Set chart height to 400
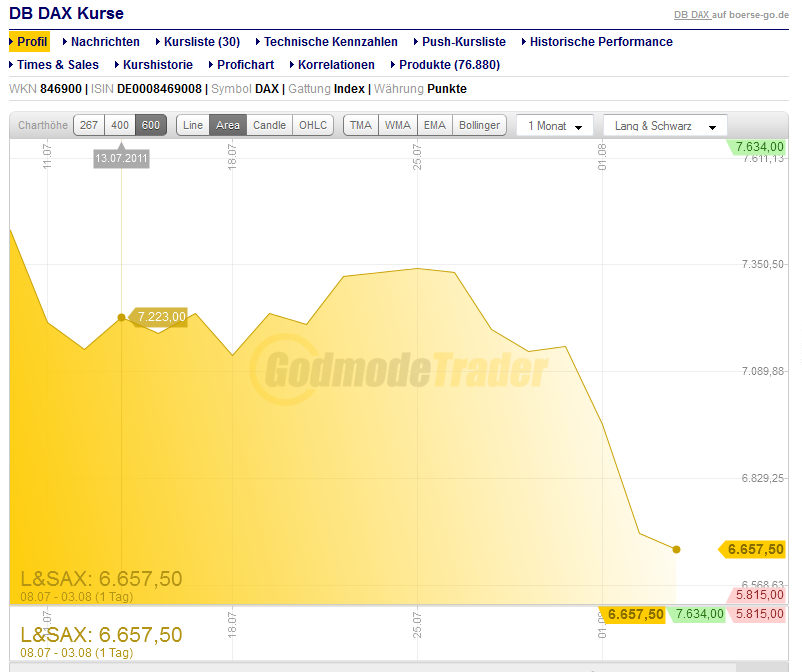 tap(120, 125)
